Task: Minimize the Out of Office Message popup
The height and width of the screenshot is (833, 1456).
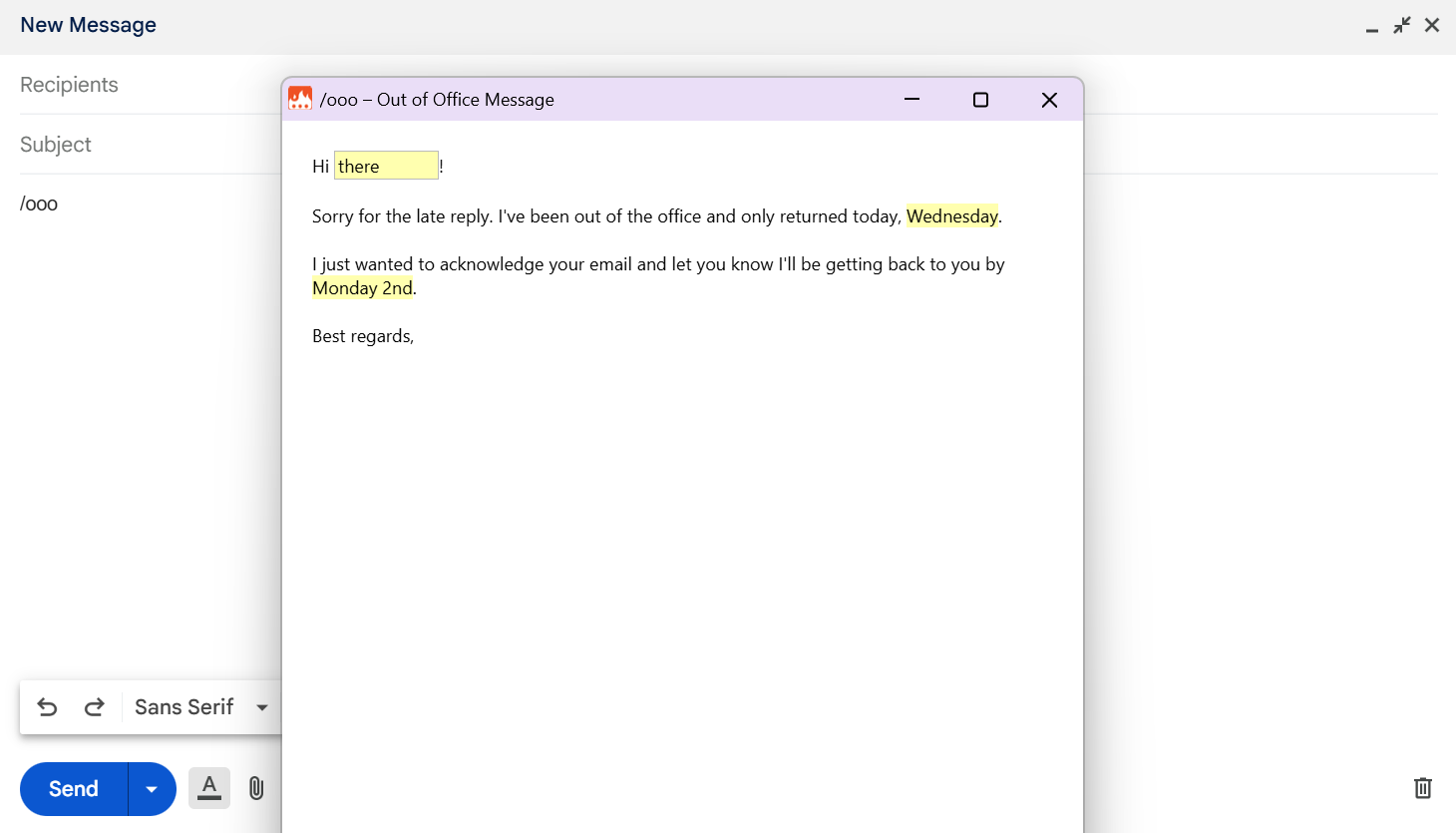Action: coord(911,100)
